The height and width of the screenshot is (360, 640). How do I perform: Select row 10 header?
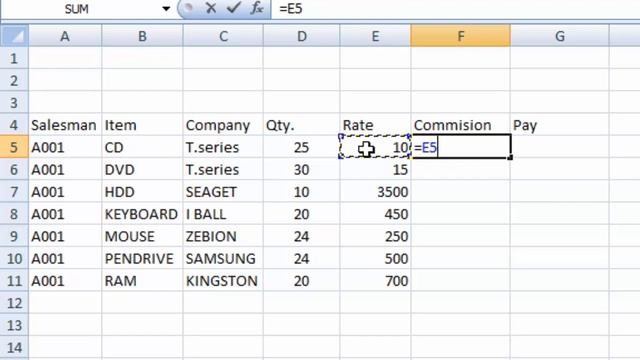14,258
